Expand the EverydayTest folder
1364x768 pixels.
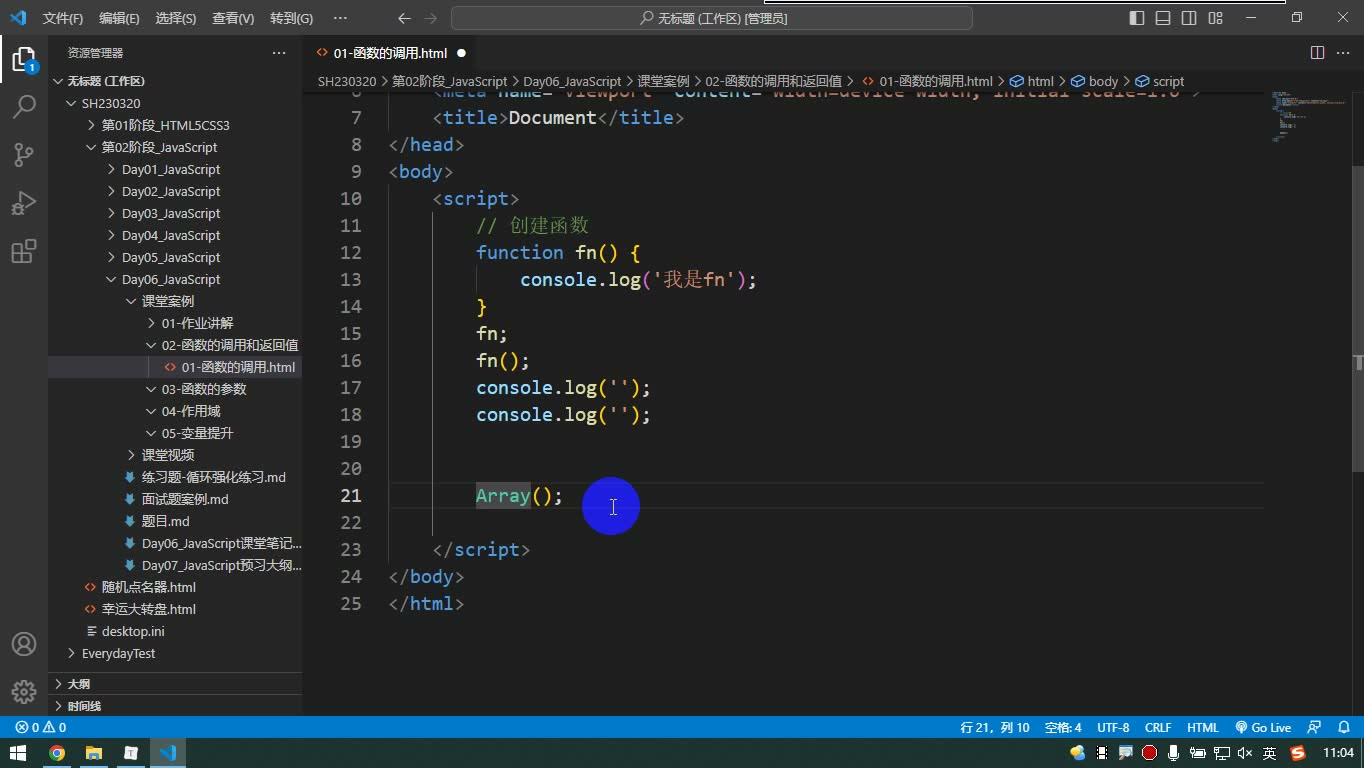118,653
